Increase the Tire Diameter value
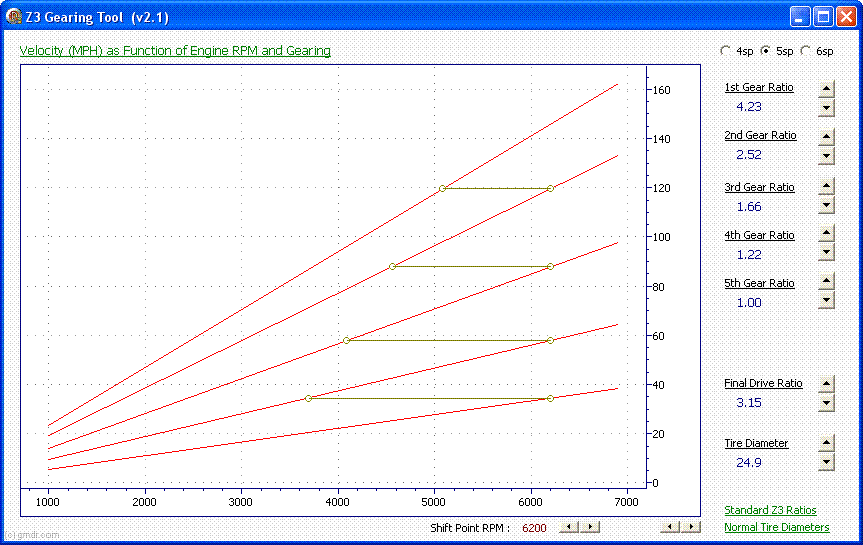The width and height of the screenshot is (863, 545). (826, 443)
